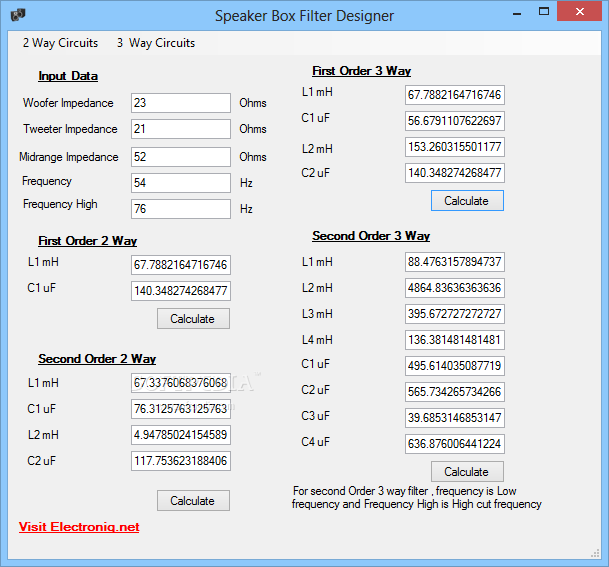The image size is (609, 567).
Task: Click Second Order 3 Way C2 uF field
Action: (x=455, y=392)
